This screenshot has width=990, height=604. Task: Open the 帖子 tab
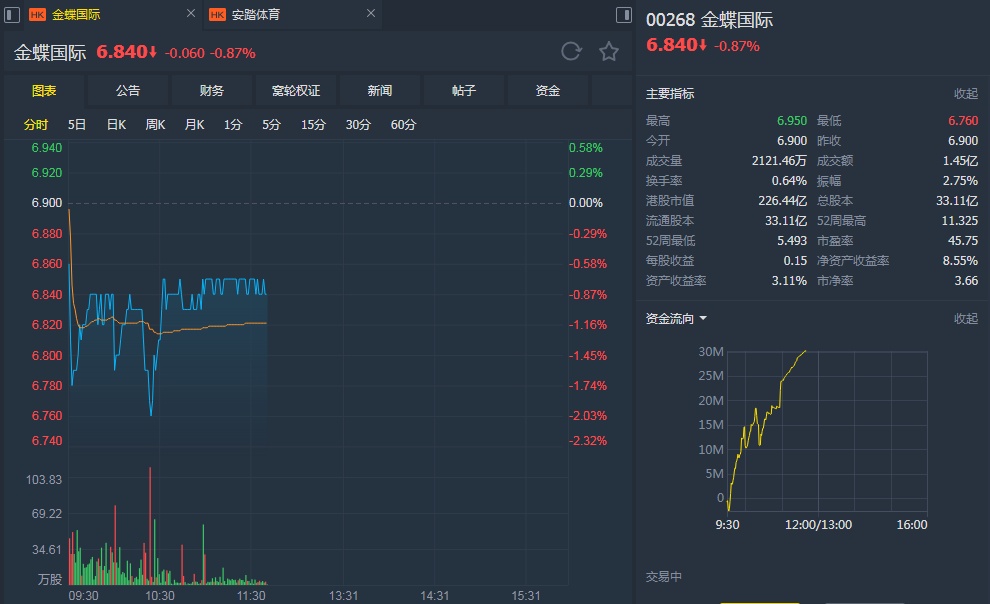(x=463, y=90)
